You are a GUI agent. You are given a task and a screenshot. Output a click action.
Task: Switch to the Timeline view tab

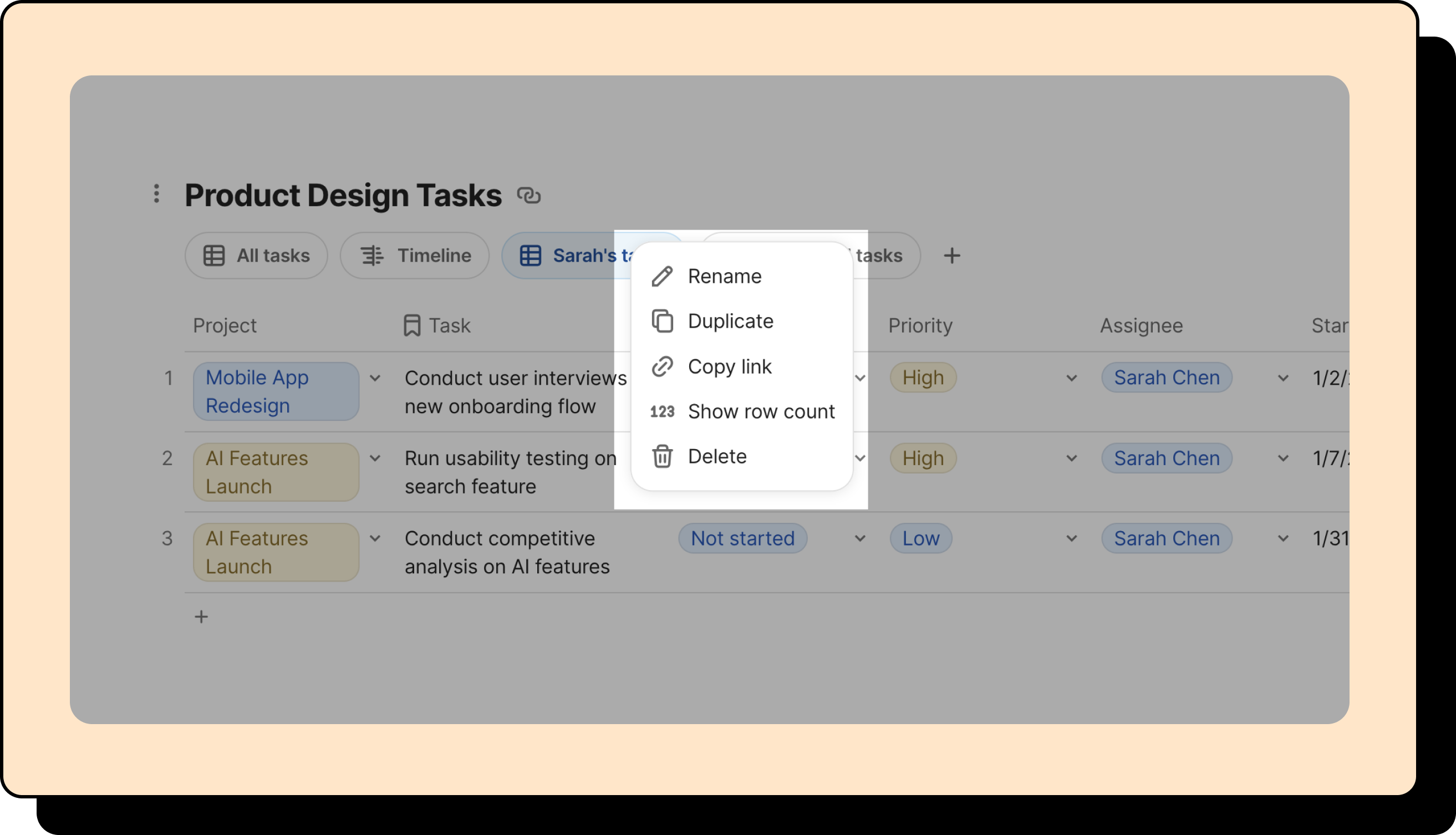pyautogui.click(x=415, y=256)
